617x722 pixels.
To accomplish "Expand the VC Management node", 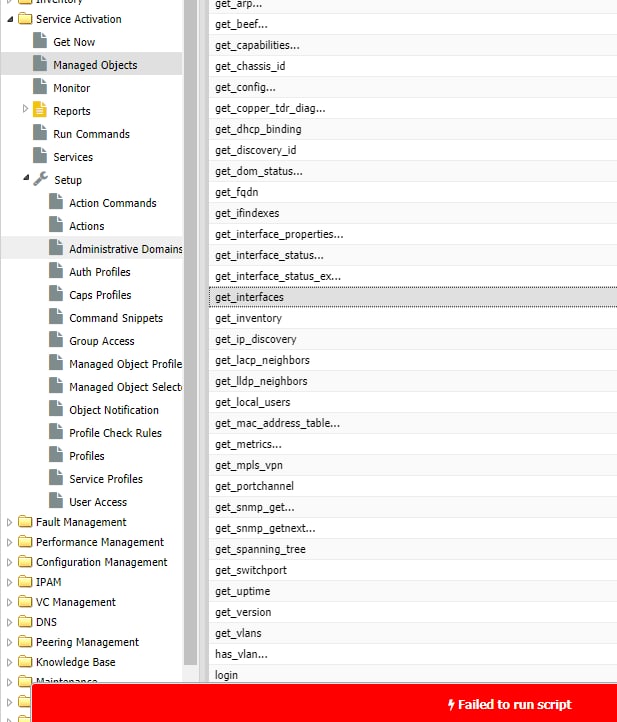I will tap(9, 602).
